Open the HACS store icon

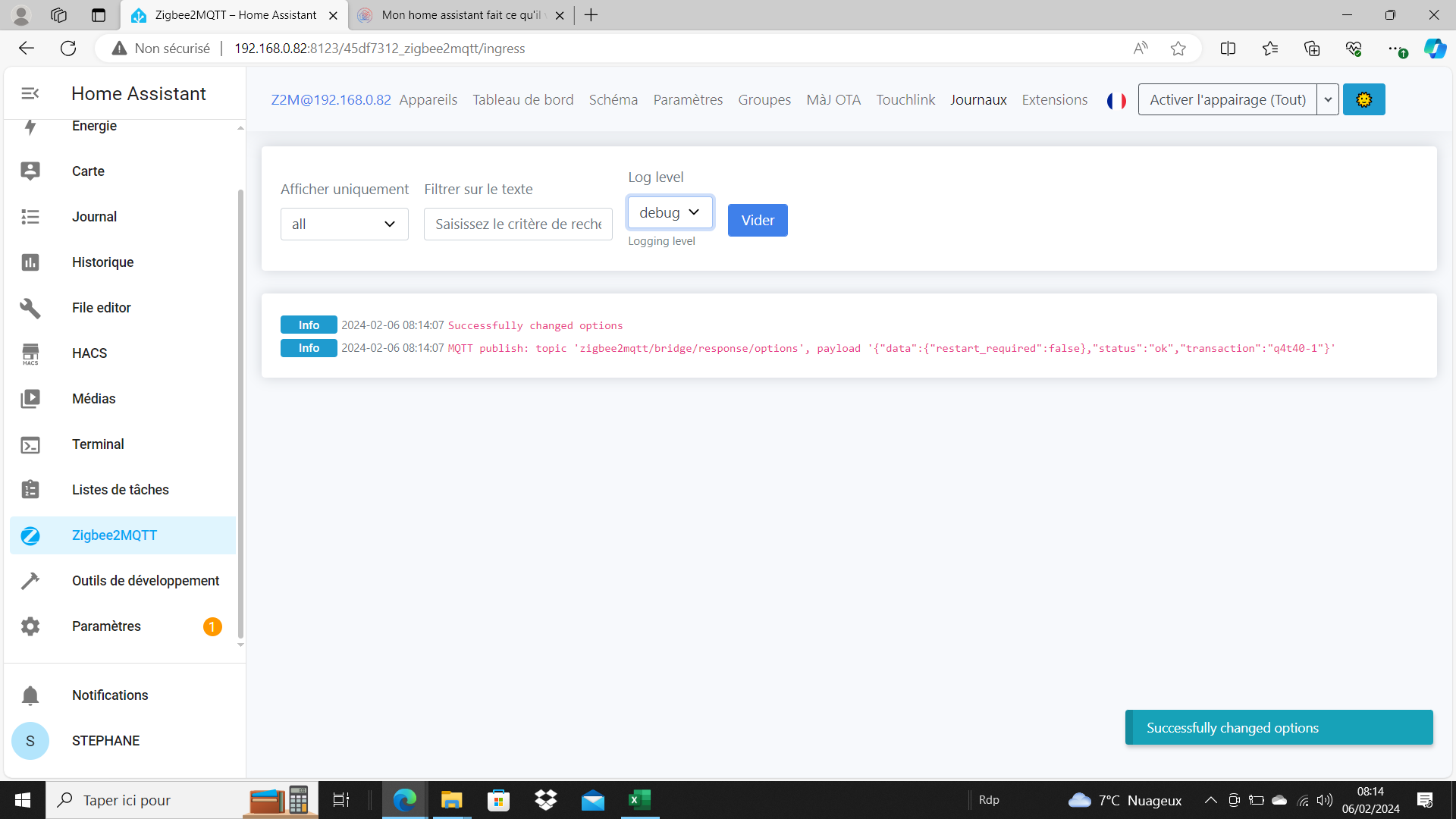tap(30, 353)
